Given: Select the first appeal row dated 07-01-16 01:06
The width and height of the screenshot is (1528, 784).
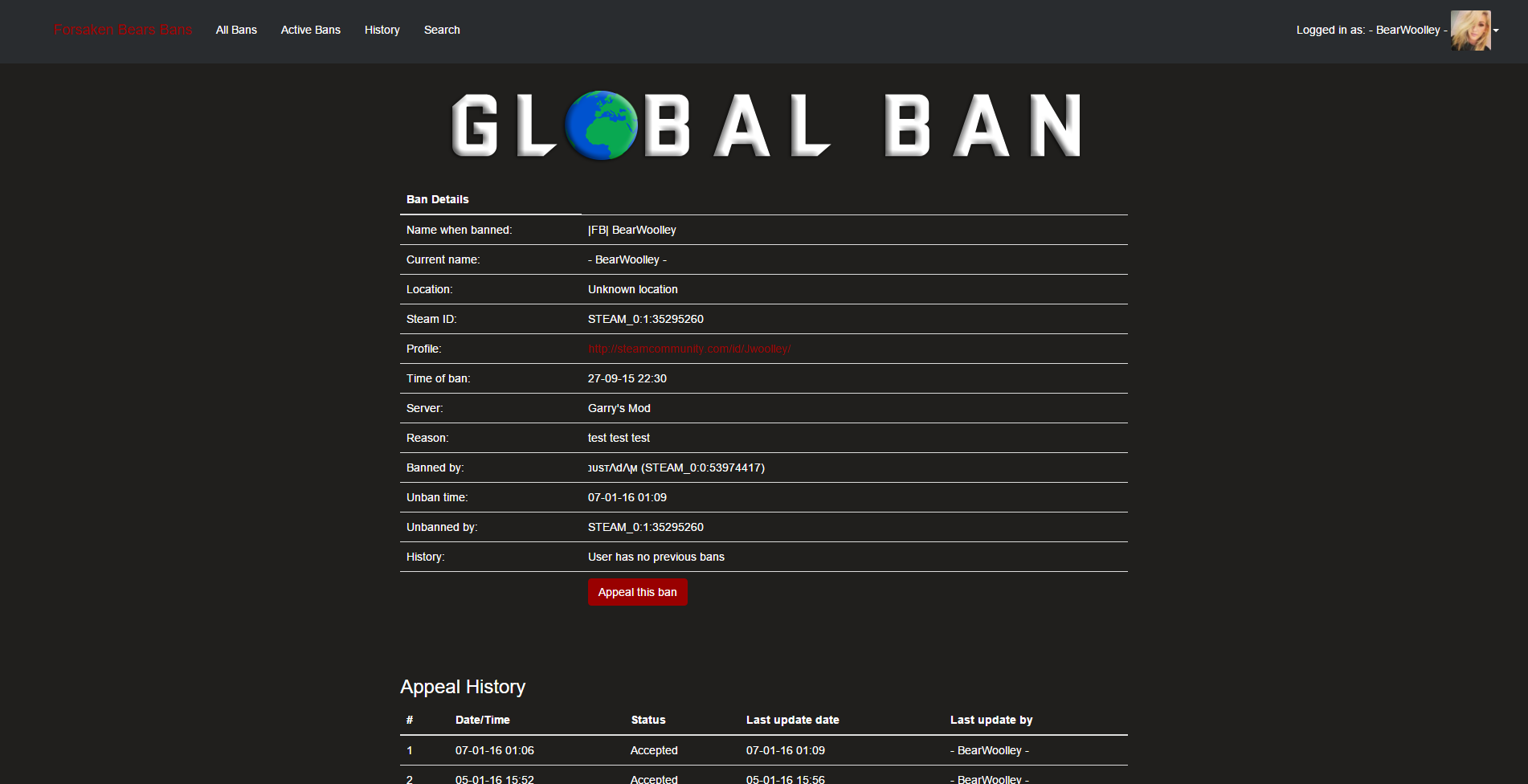Looking at the screenshot, I should point(494,750).
